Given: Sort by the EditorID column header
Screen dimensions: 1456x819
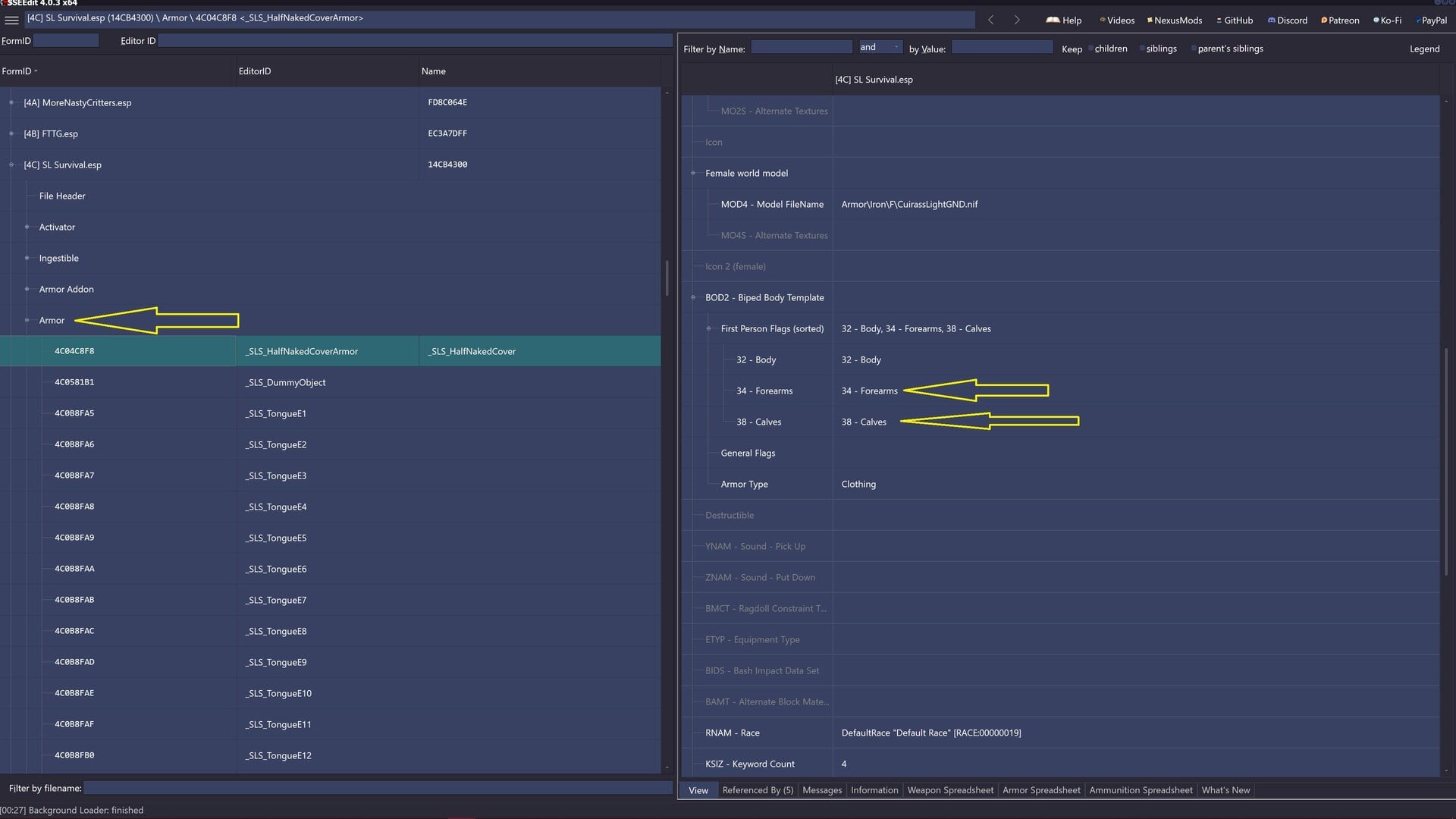Looking at the screenshot, I should (327, 71).
